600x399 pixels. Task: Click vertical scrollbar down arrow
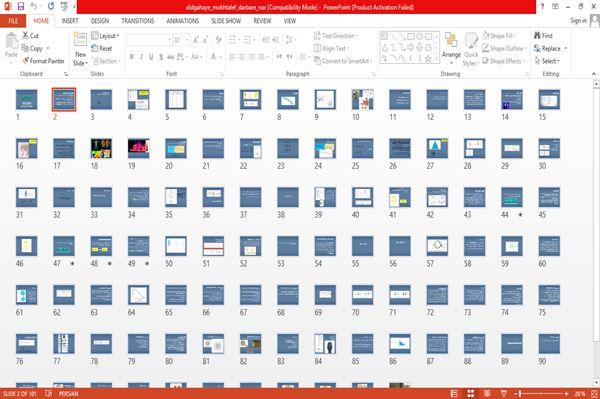click(x=597, y=383)
